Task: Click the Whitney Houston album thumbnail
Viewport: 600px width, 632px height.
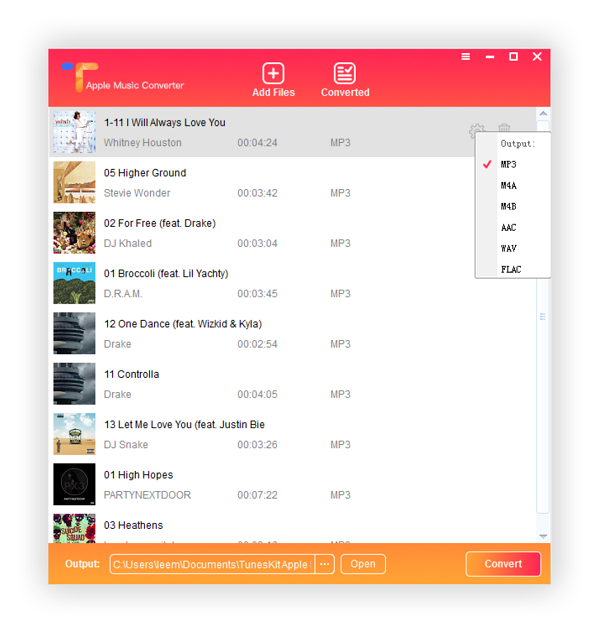Action: coord(74,132)
